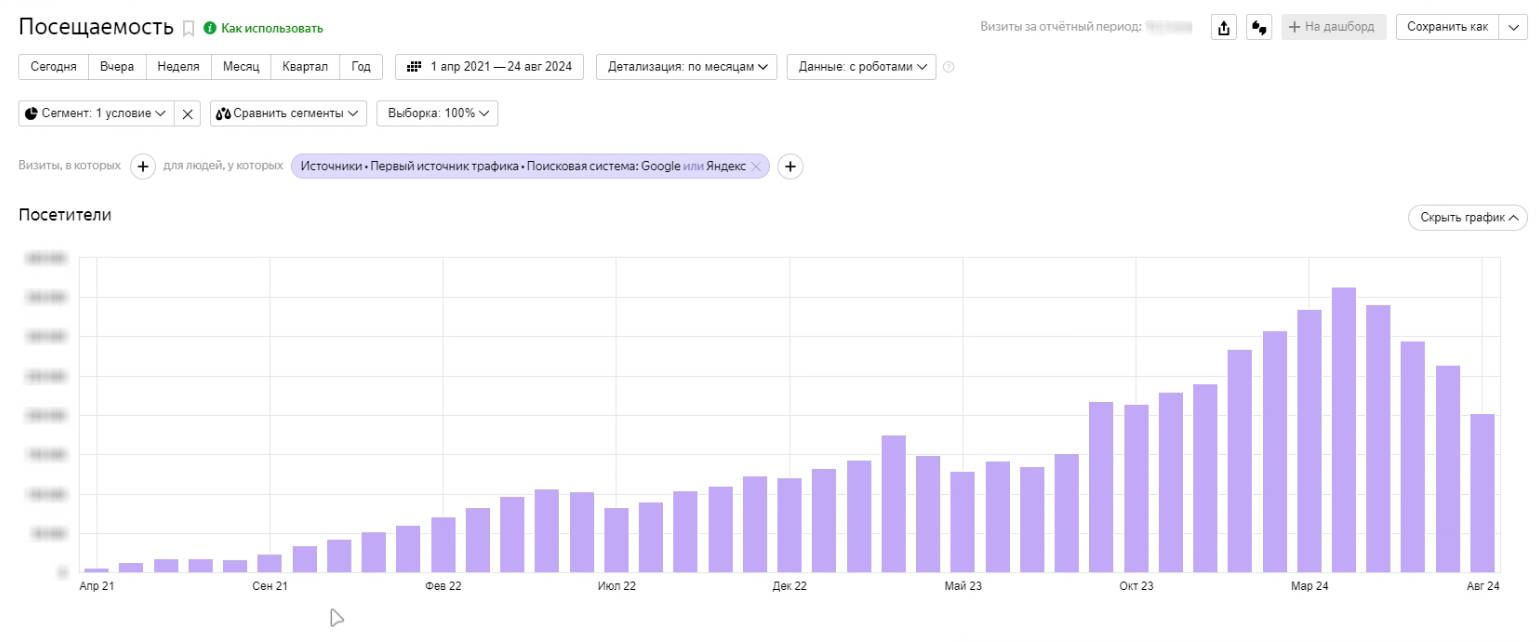Click the quote marks icon near export
The height and width of the screenshot is (642, 1539).
1258,27
